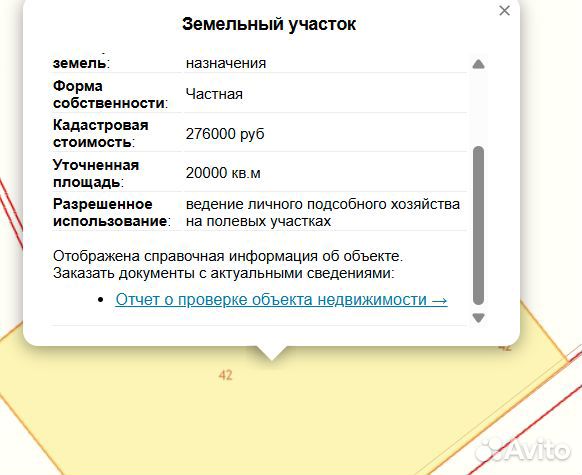Click the Земельный участок popup title
582x475 pixels.
click(x=269, y=24)
